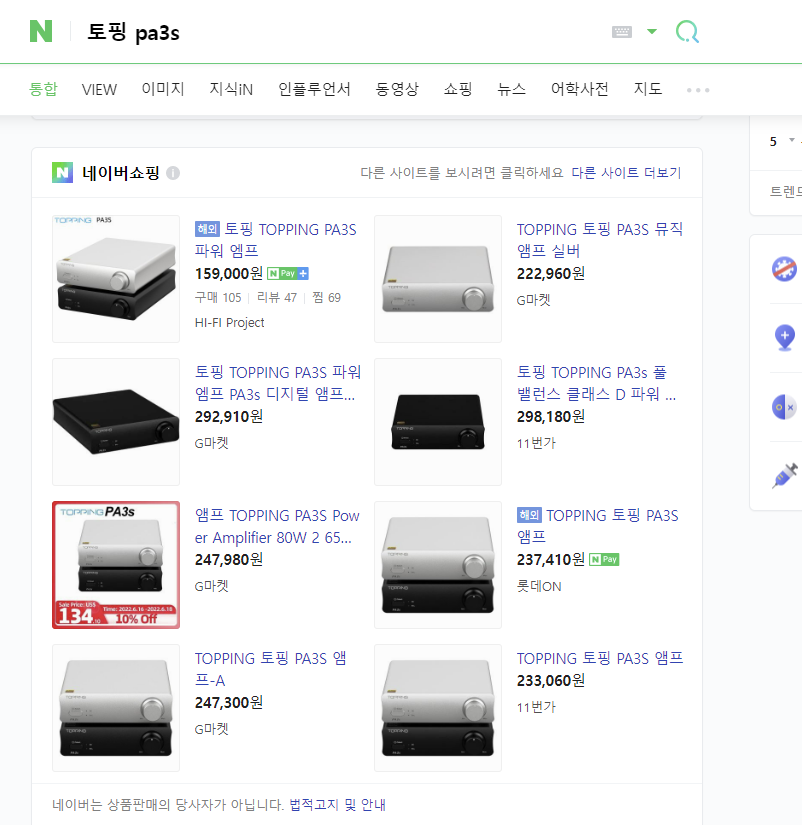
Task: Expand the dropdown arrow next to 5
Action: point(791,140)
